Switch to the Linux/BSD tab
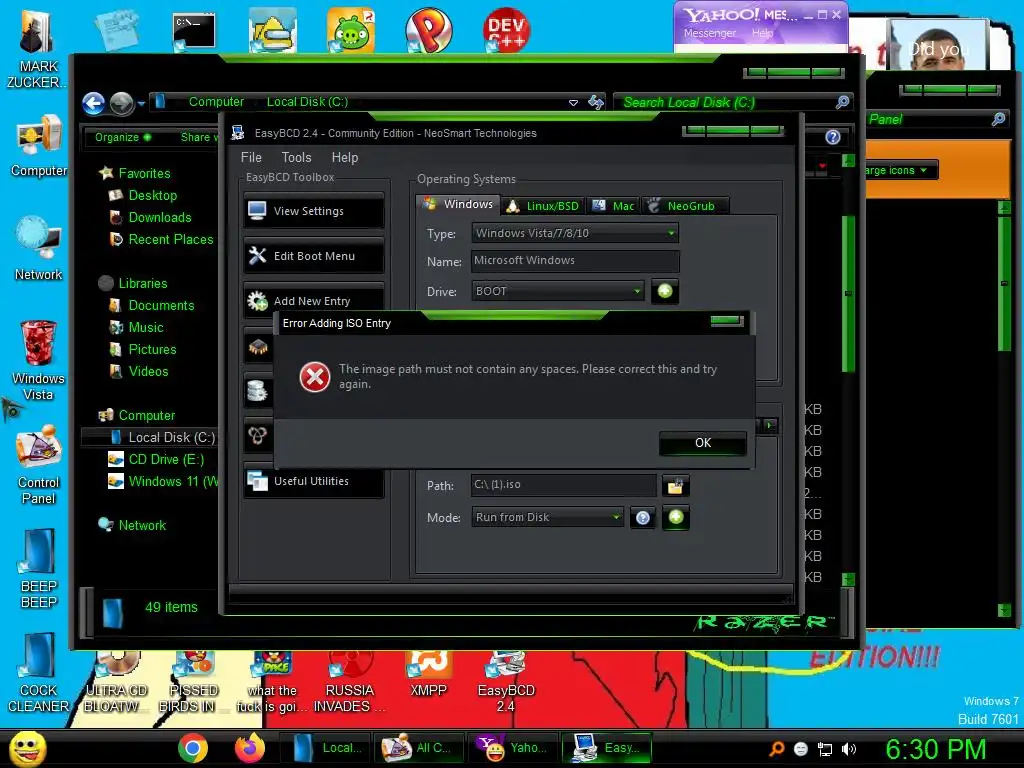Screen dimensions: 1024x768 [x=544, y=206]
